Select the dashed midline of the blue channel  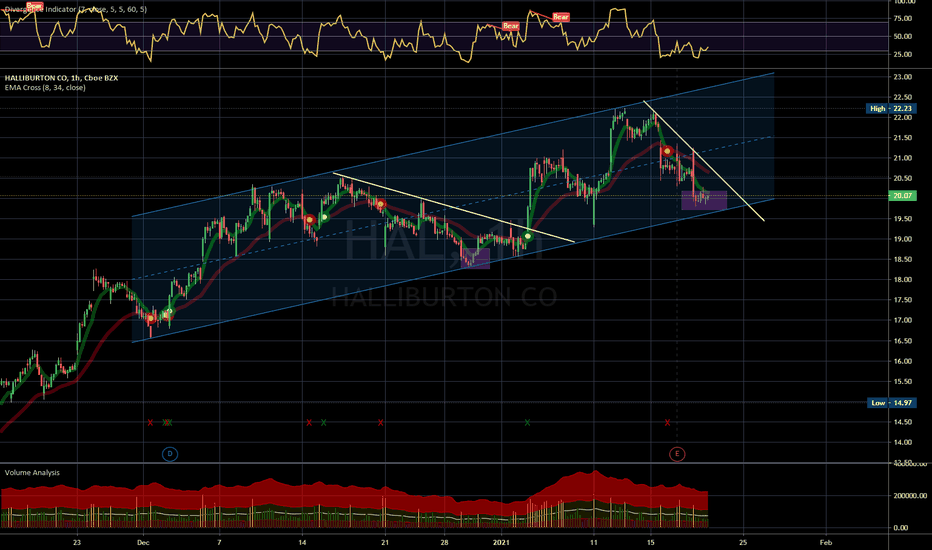[x=452, y=208]
